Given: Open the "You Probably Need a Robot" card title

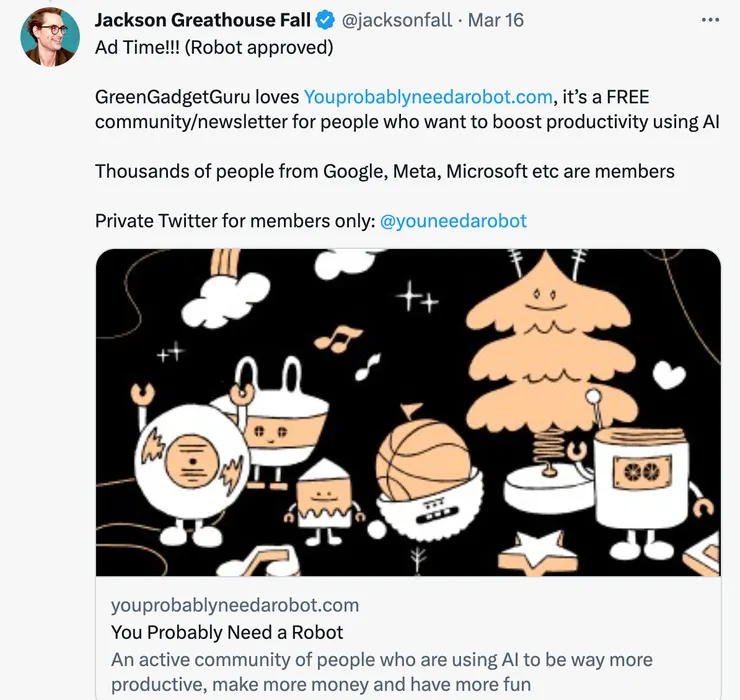Looking at the screenshot, I should 227,632.
